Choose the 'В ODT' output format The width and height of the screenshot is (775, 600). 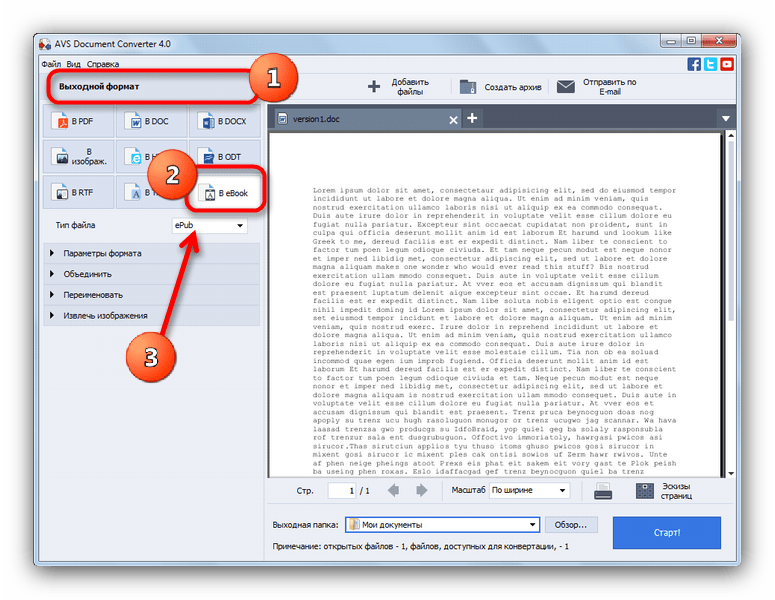pyautogui.click(x=224, y=157)
